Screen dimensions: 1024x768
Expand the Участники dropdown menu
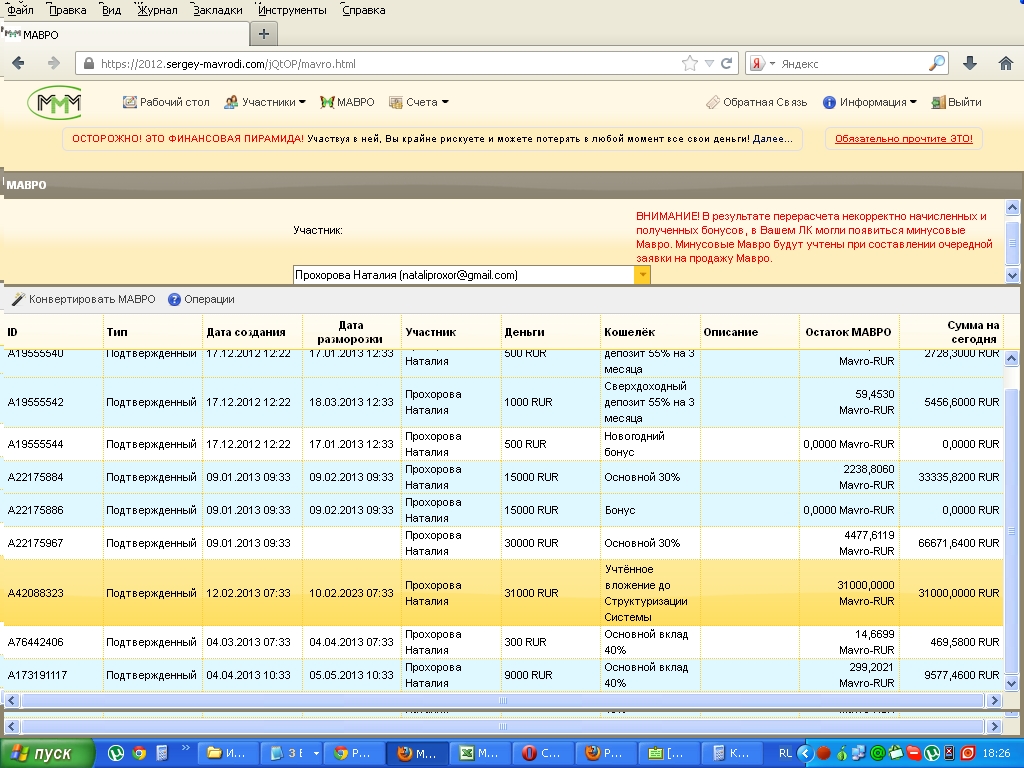coord(264,102)
